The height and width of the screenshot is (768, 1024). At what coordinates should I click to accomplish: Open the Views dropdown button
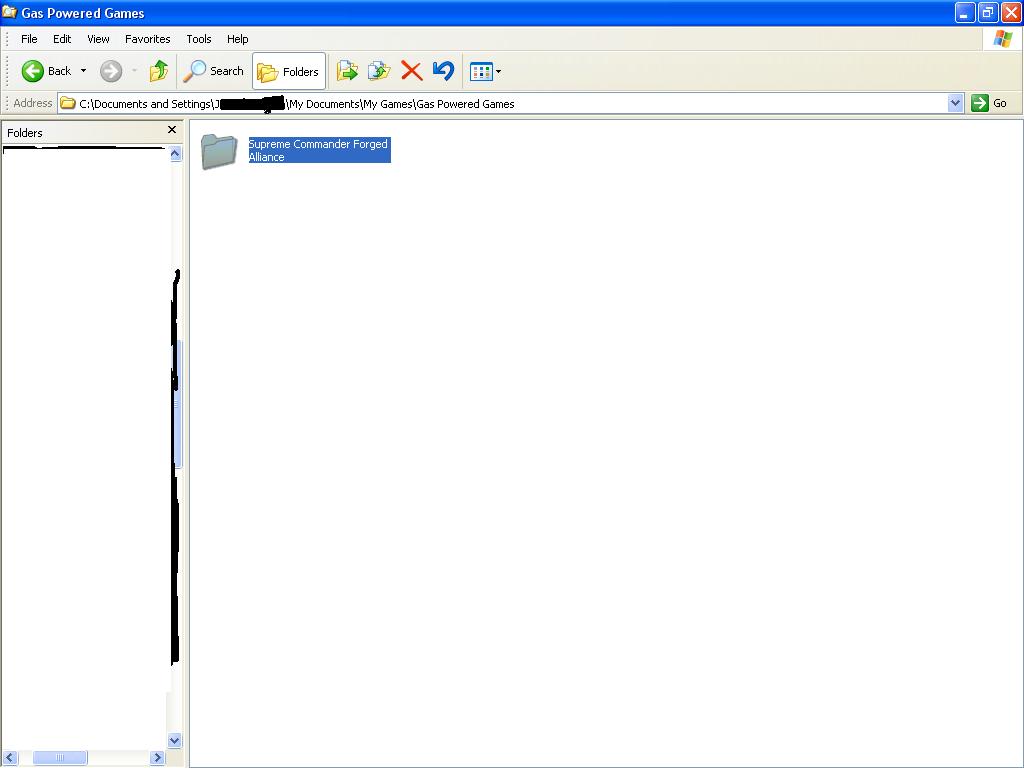pos(485,71)
